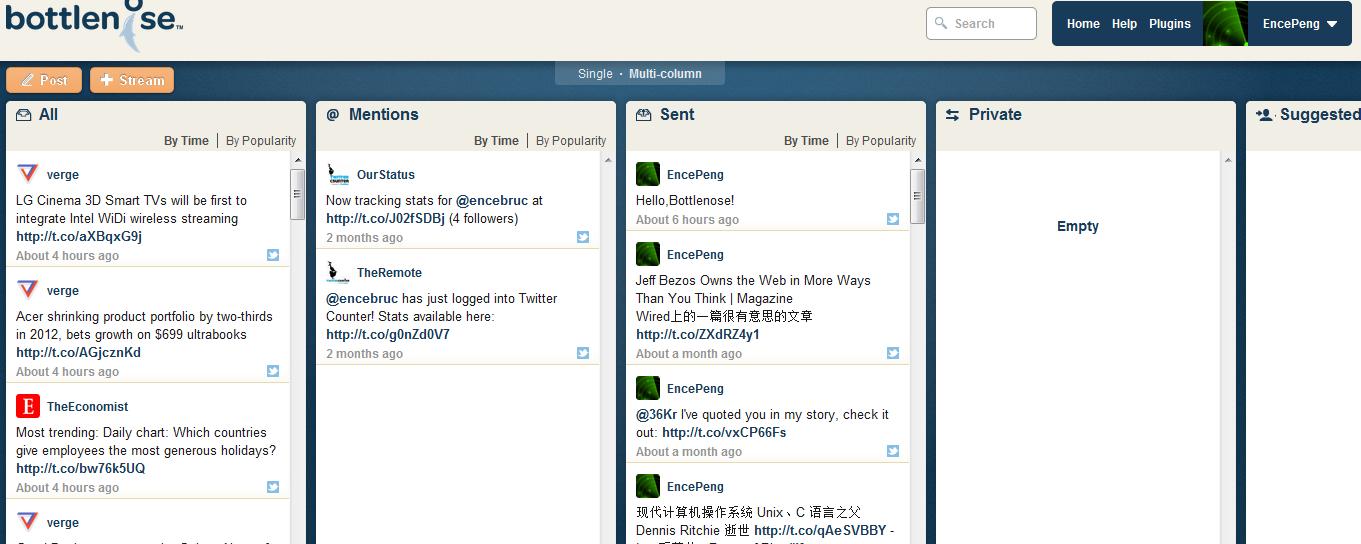Click TheRemote username
Viewport: 1361px width, 544px height.
coord(389,273)
